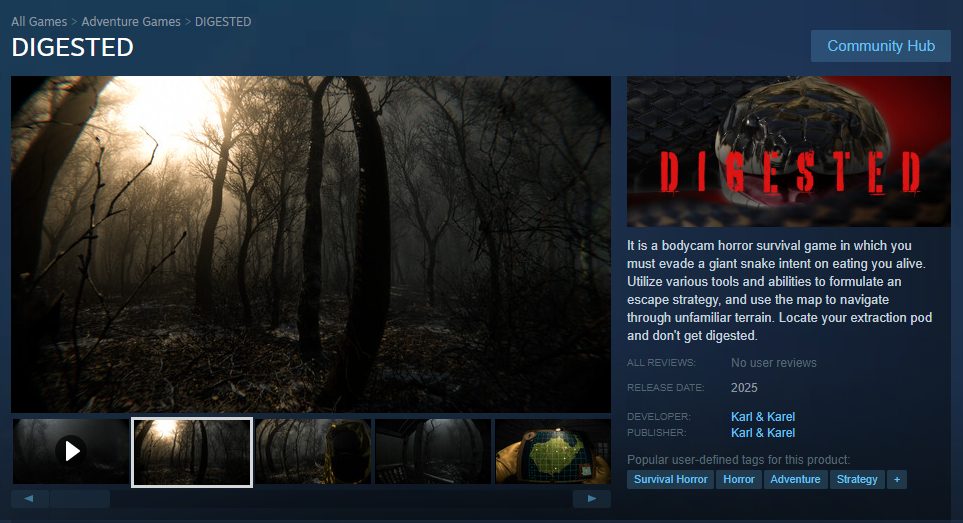
Task: Open developer Karl & Karel link
Action: 763,417
